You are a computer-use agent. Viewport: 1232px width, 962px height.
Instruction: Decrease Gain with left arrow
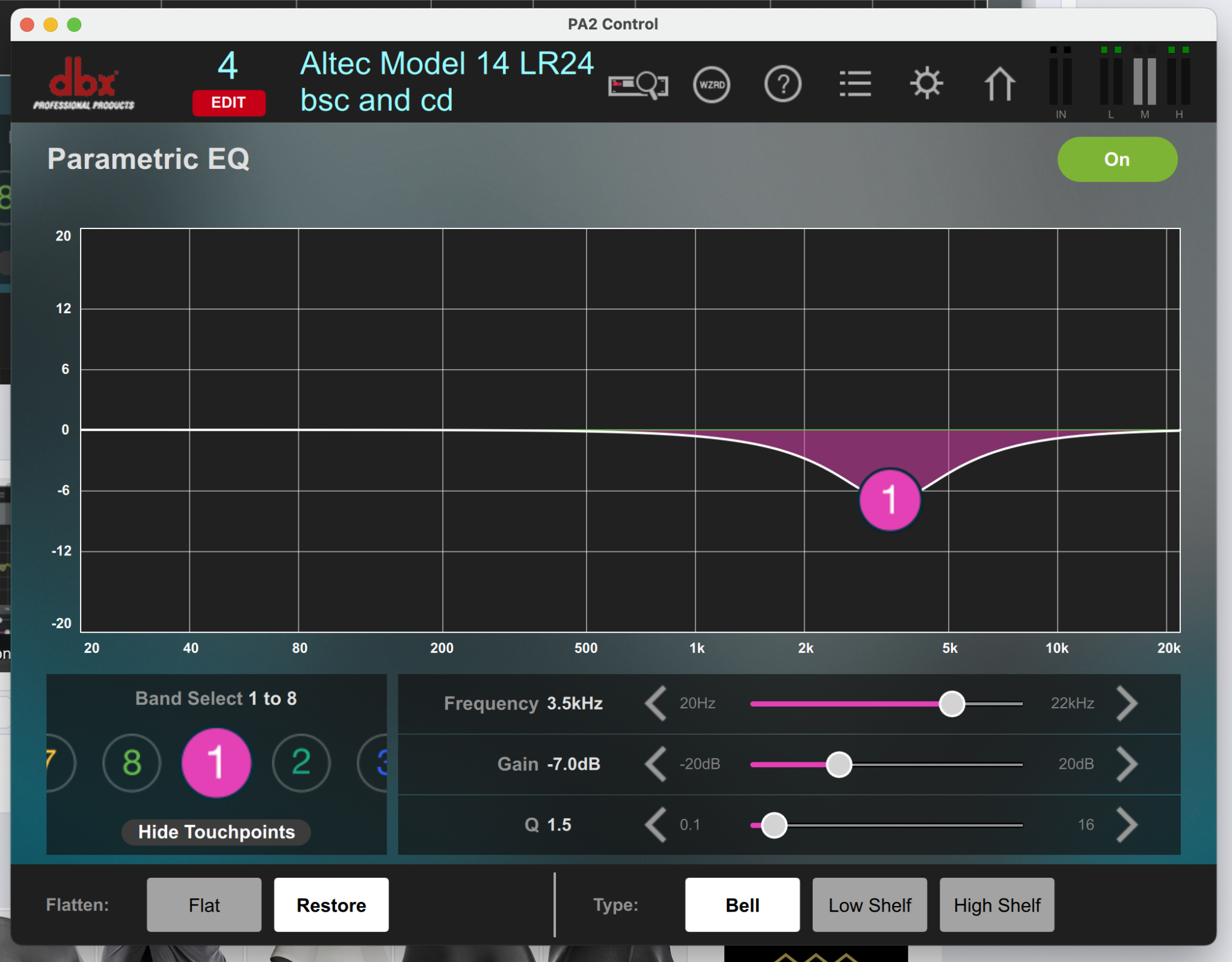coord(656,764)
